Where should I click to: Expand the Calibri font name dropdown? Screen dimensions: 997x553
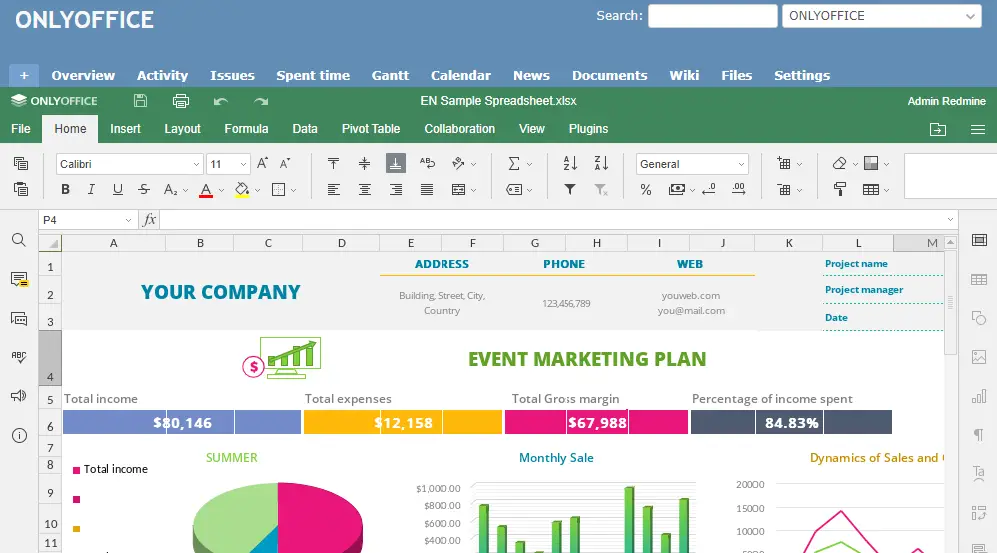tap(196, 164)
